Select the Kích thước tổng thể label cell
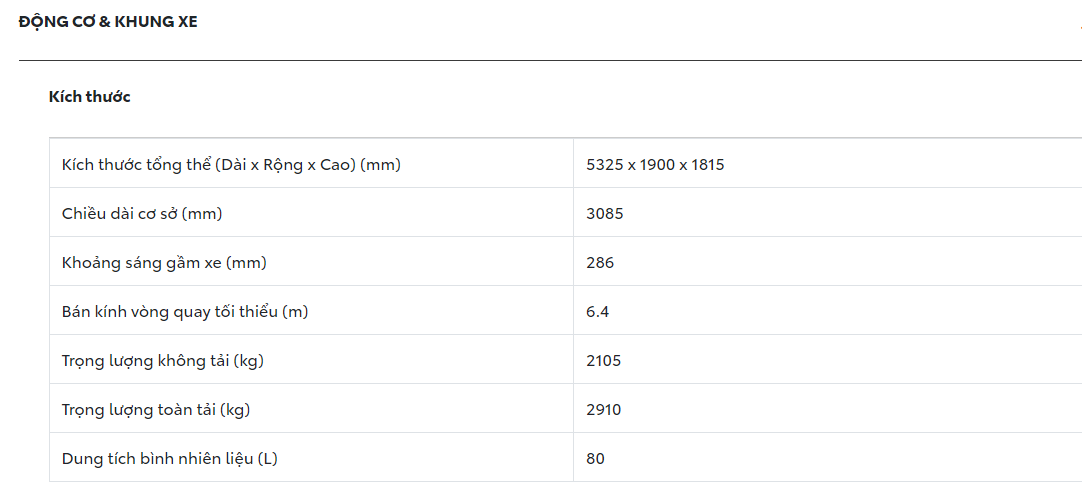Image resolution: width=1082 pixels, height=491 pixels. tap(231, 165)
